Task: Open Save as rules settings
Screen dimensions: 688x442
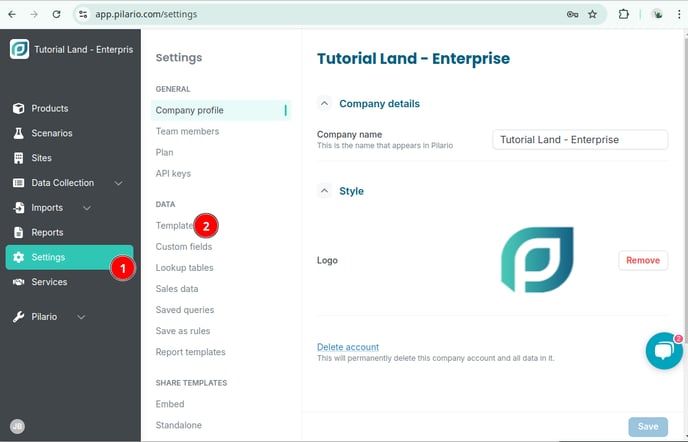Action: click(x=183, y=331)
